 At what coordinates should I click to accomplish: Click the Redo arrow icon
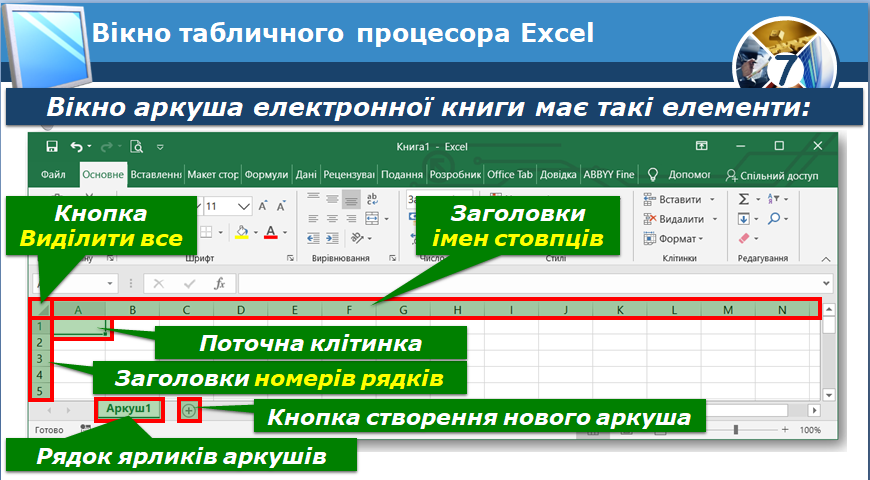[107, 146]
